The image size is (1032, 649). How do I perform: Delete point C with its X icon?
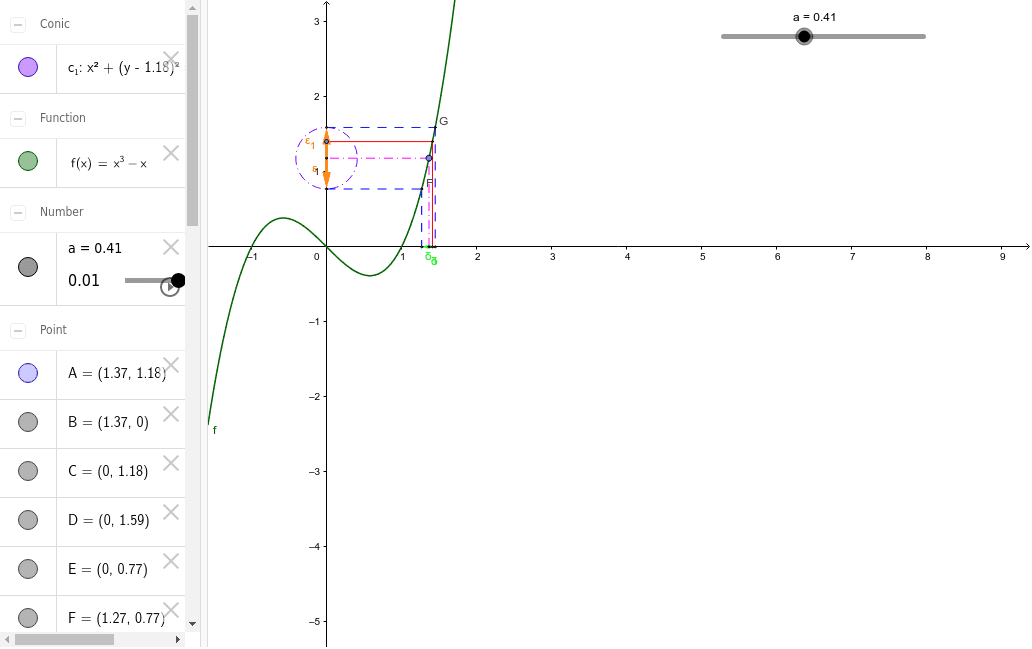171,463
